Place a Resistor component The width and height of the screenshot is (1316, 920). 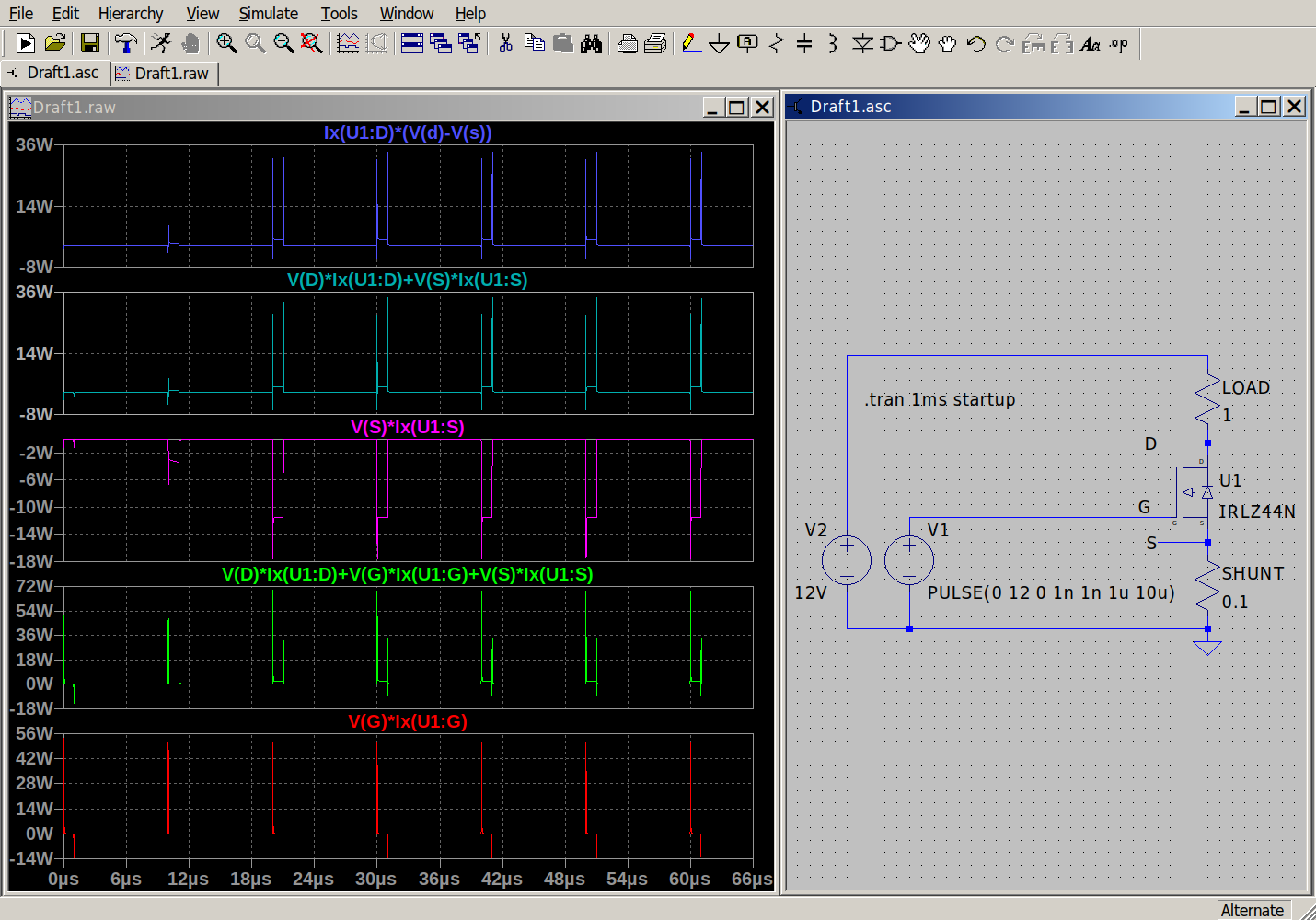point(776,43)
